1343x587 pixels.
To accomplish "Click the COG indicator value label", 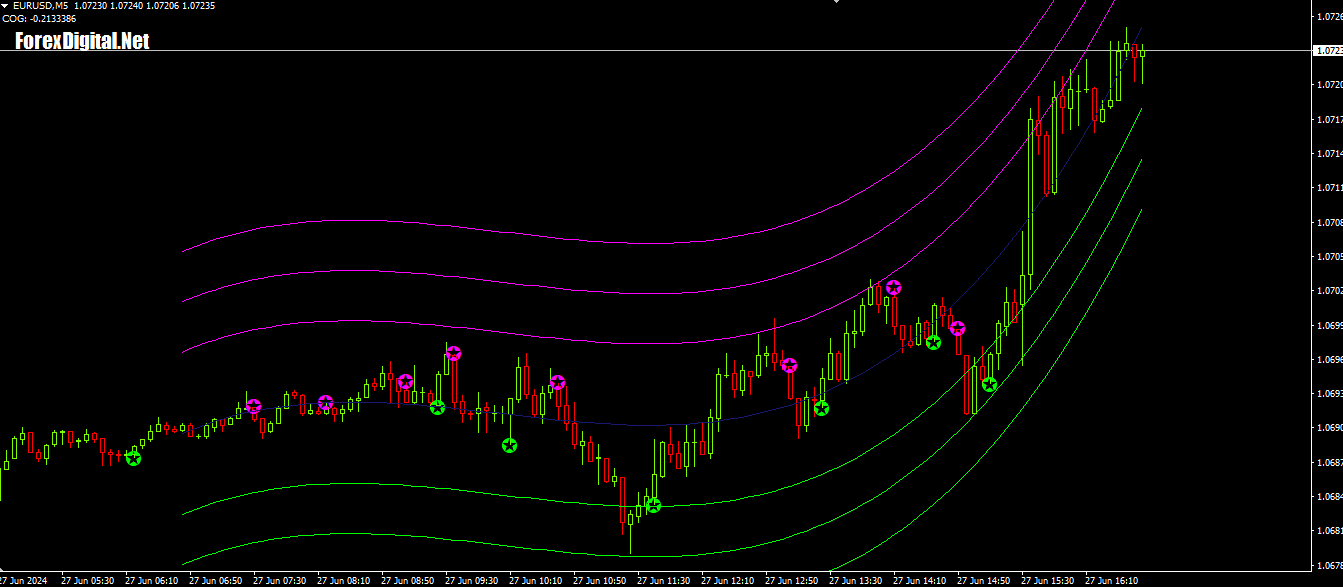I will (39, 19).
